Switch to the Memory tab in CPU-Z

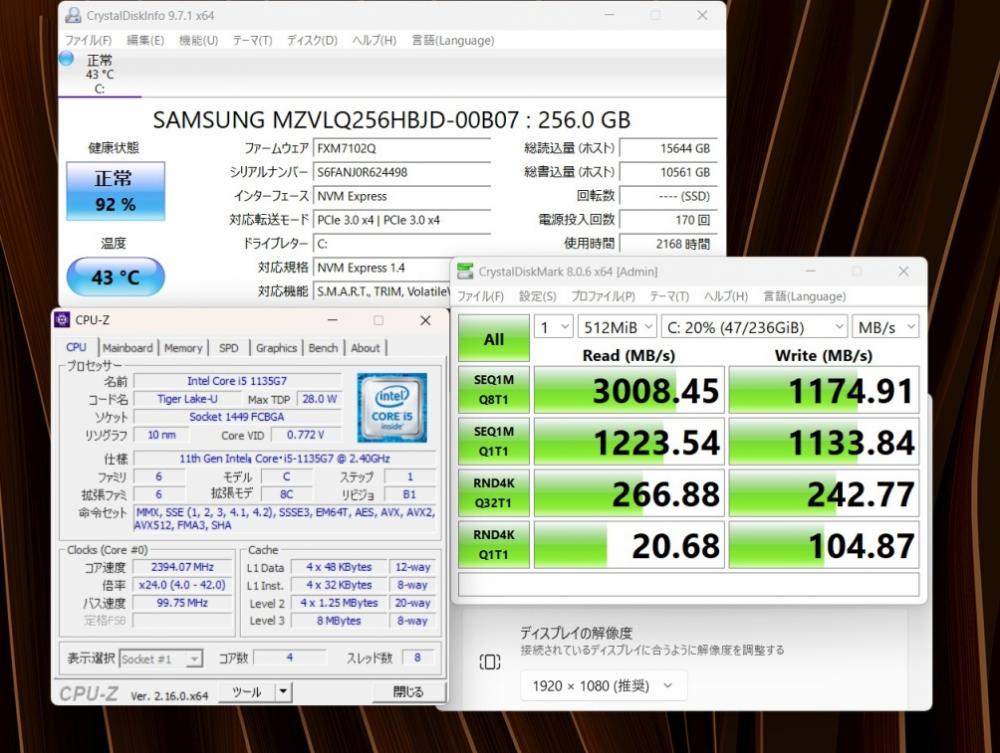pyautogui.click(x=183, y=347)
